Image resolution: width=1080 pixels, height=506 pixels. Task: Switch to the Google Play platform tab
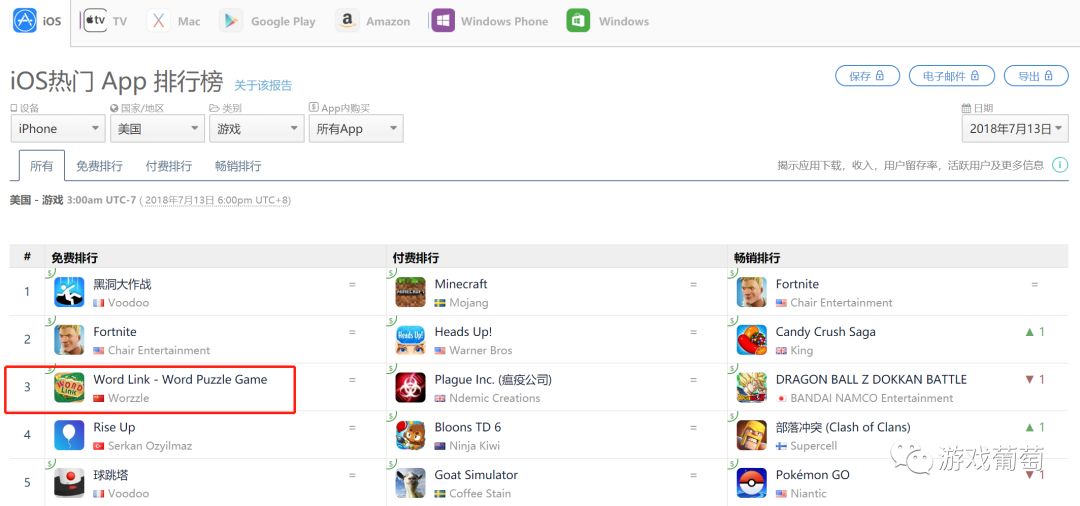coord(267,21)
